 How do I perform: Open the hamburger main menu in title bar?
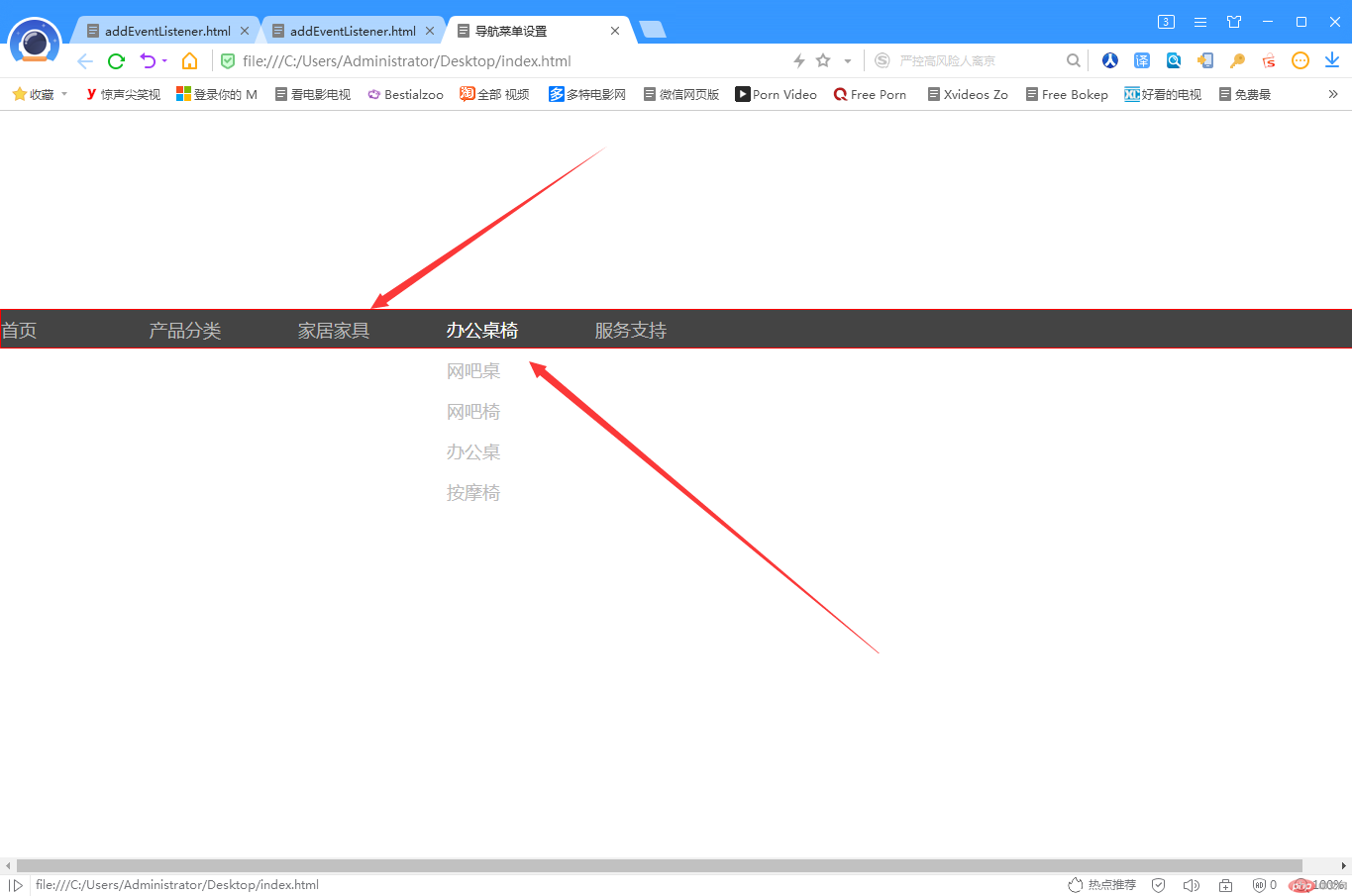(1200, 22)
